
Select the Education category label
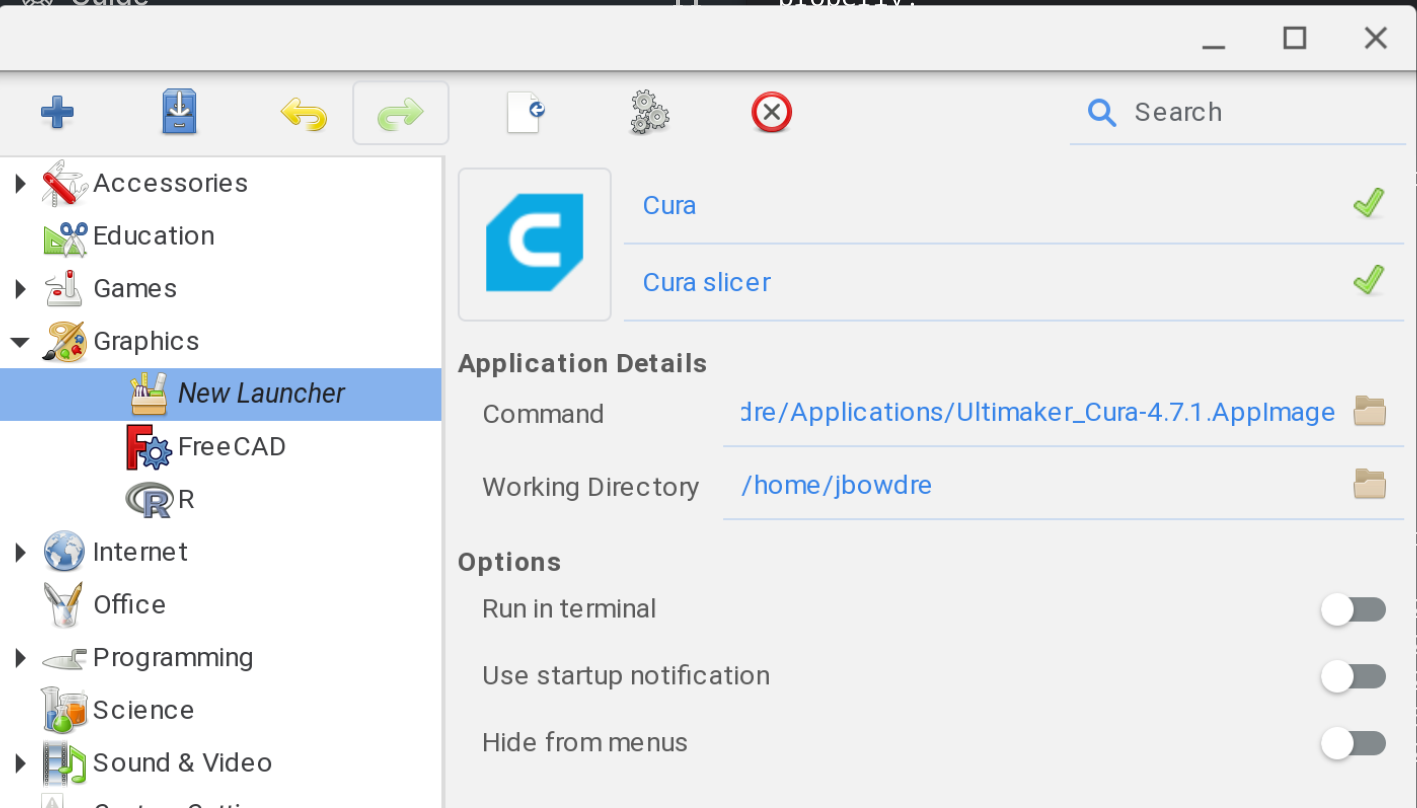coord(154,236)
